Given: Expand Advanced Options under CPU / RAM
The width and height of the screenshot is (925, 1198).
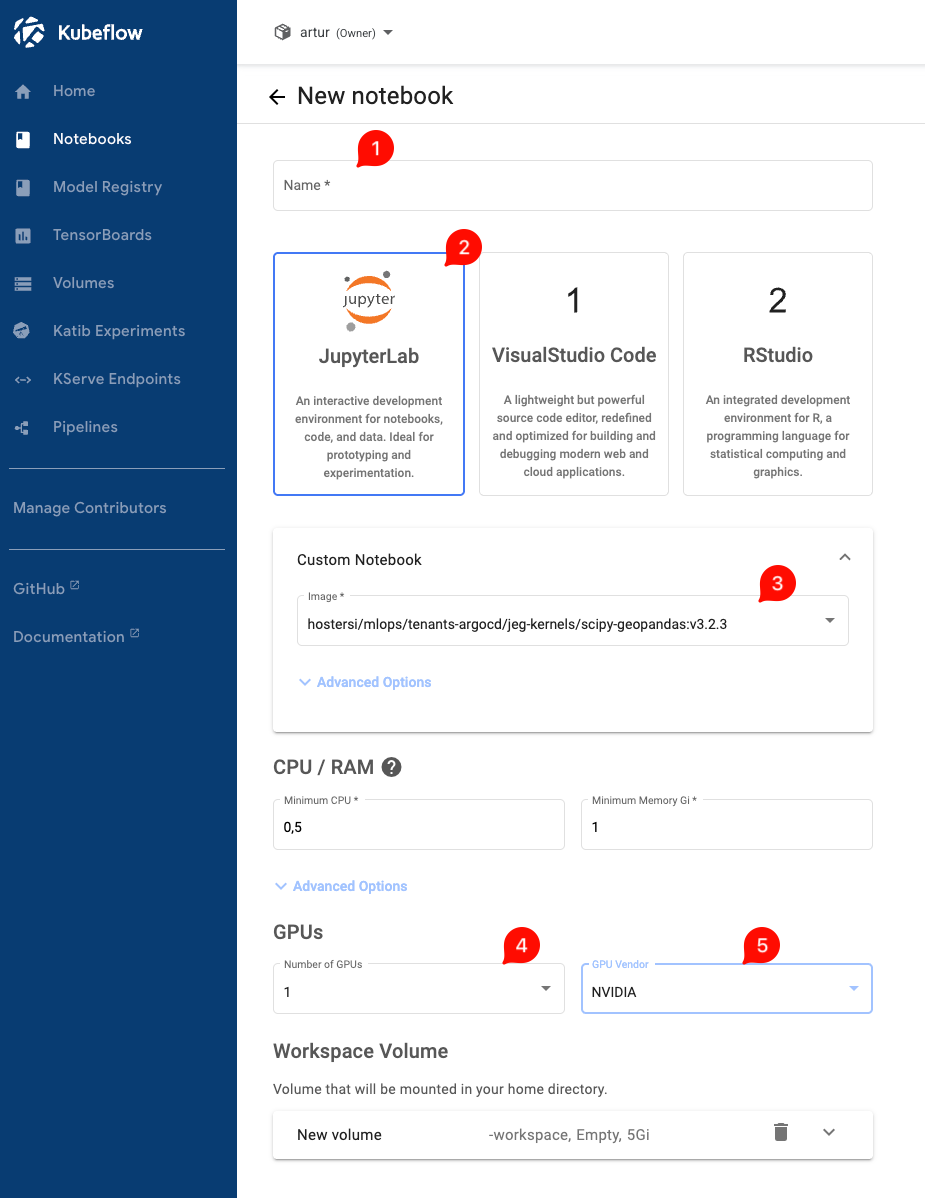Looking at the screenshot, I should [x=341, y=886].
